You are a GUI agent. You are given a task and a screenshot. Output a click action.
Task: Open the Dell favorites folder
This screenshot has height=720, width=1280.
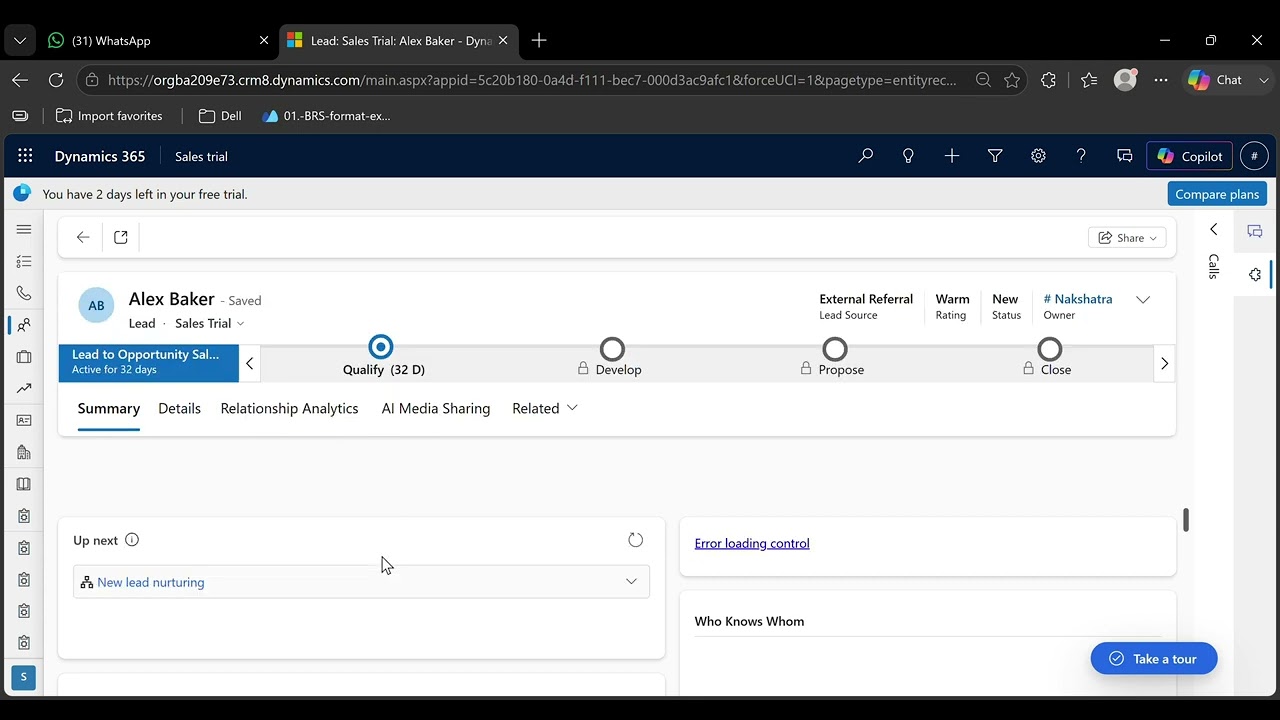[x=220, y=116]
